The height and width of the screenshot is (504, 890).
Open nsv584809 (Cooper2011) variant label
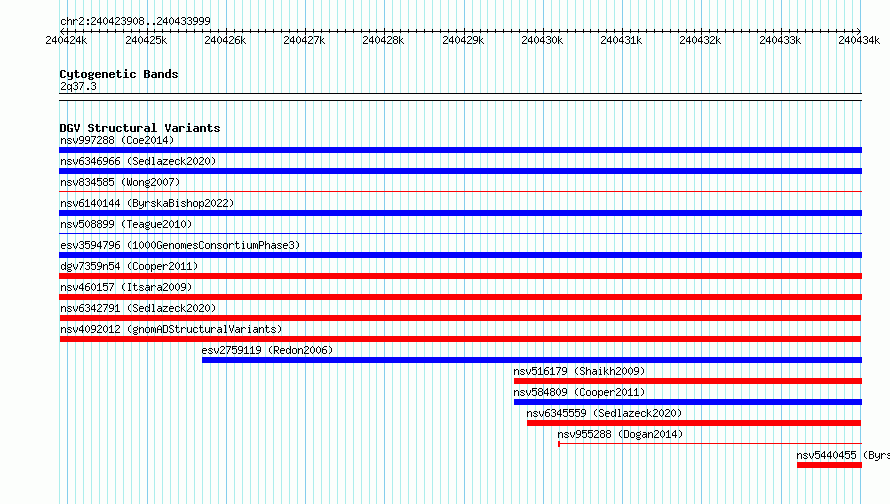[579, 392]
